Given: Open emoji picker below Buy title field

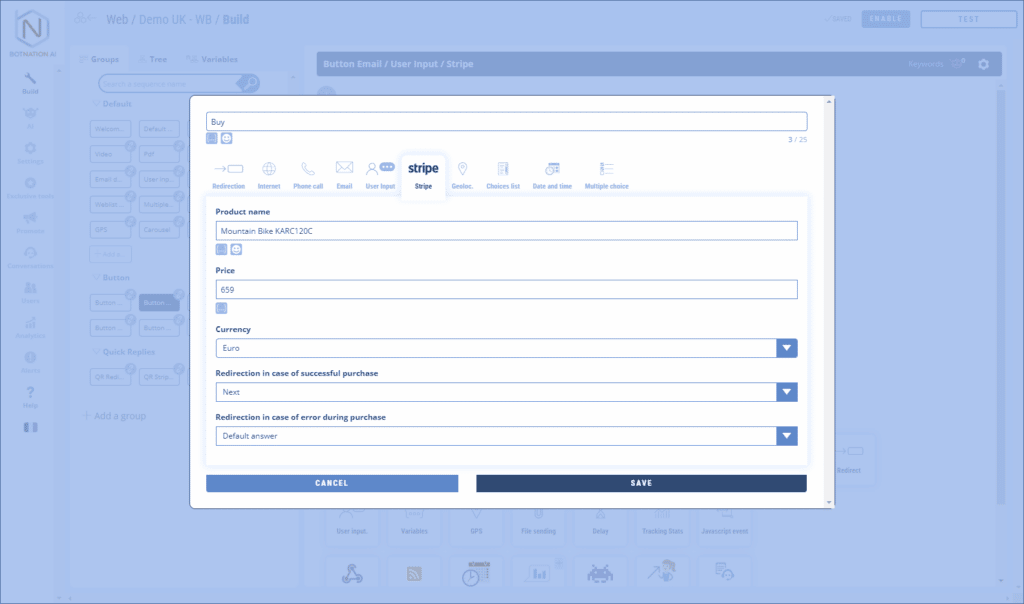Looking at the screenshot, I should click(227, 138).
